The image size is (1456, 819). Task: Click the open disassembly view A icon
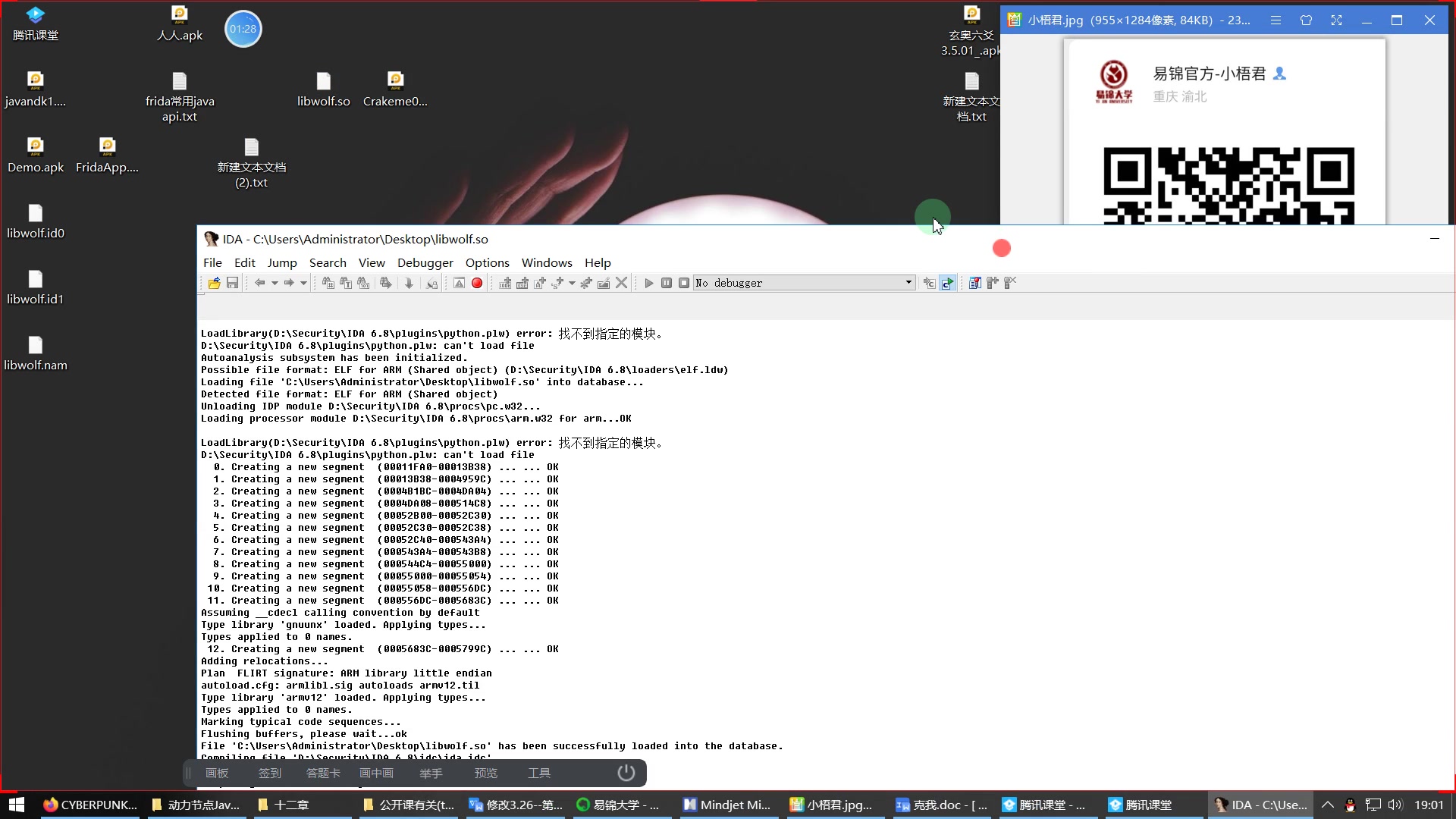459,283
